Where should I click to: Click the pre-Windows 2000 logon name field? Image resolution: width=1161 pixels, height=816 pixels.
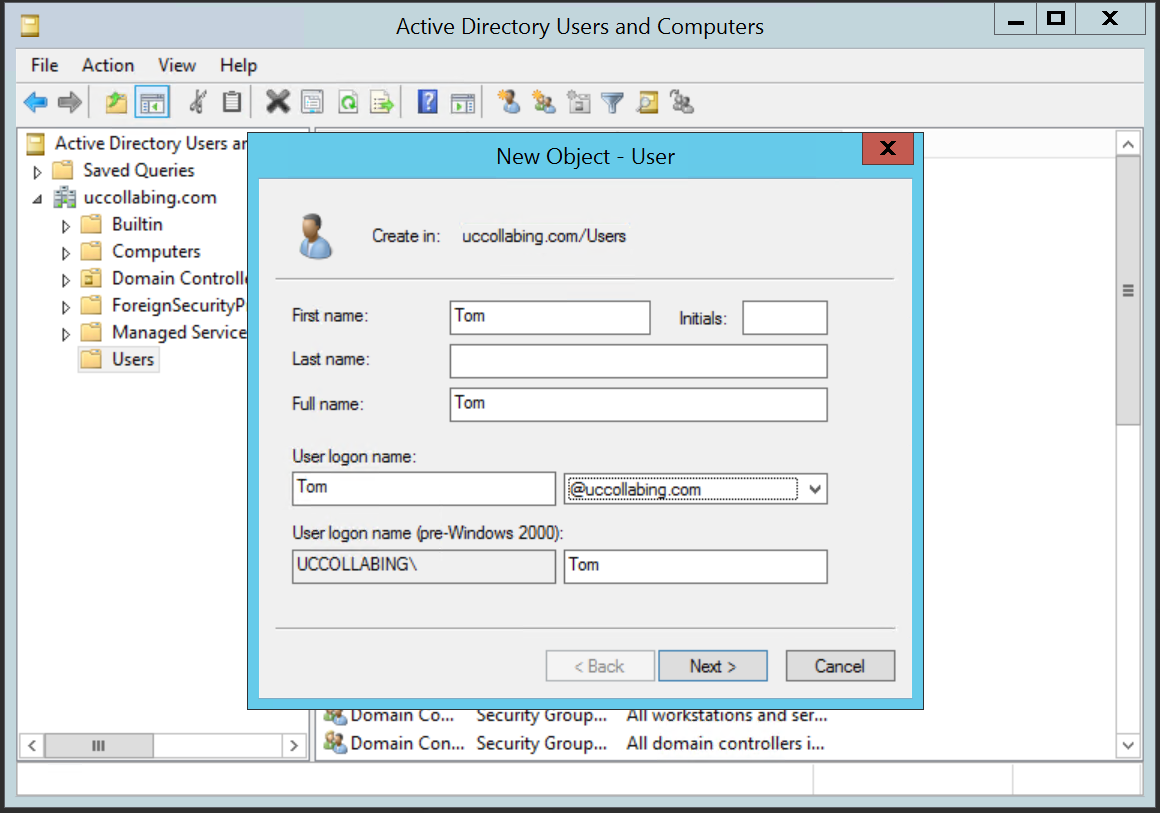[695, 566]
